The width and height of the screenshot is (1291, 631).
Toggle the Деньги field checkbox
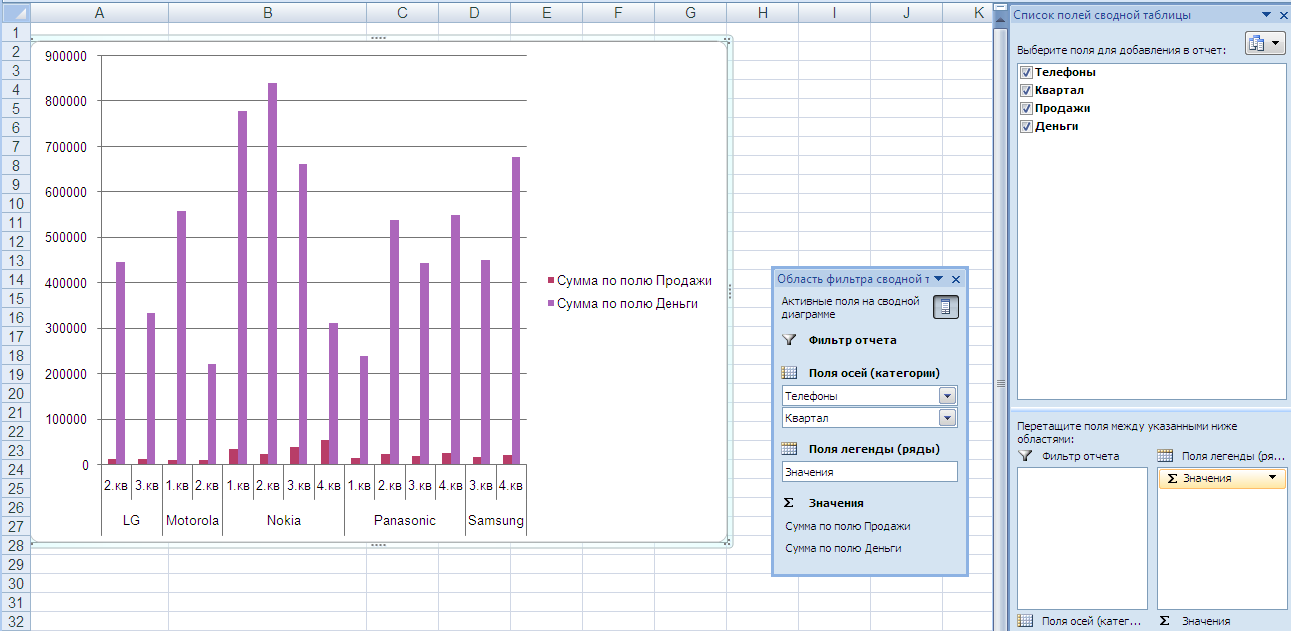click(1026, 127)
